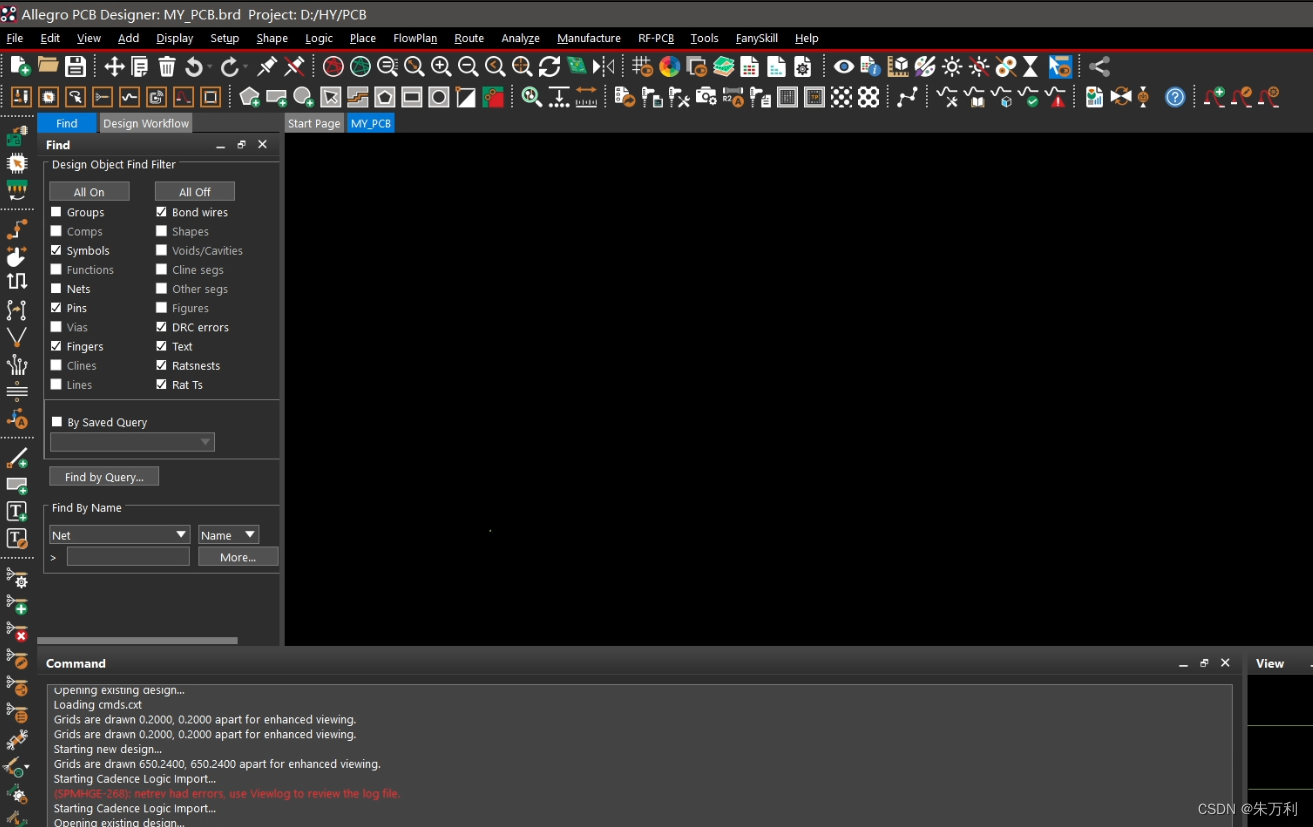Viewport: 1313px width, 827px height.
Task: Toggle the Groups checkbox
Action: click(57, 212)
